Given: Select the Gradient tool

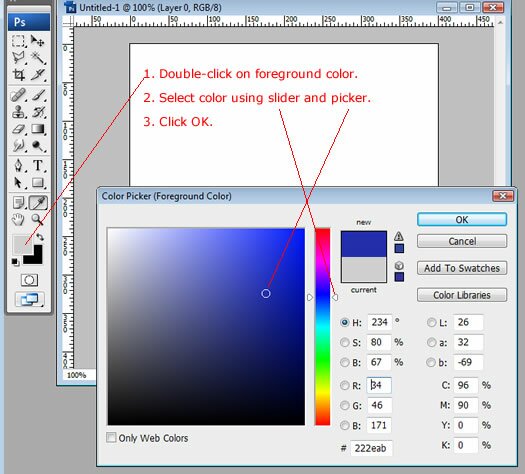Looking at the screenshot, I should 38,129.
